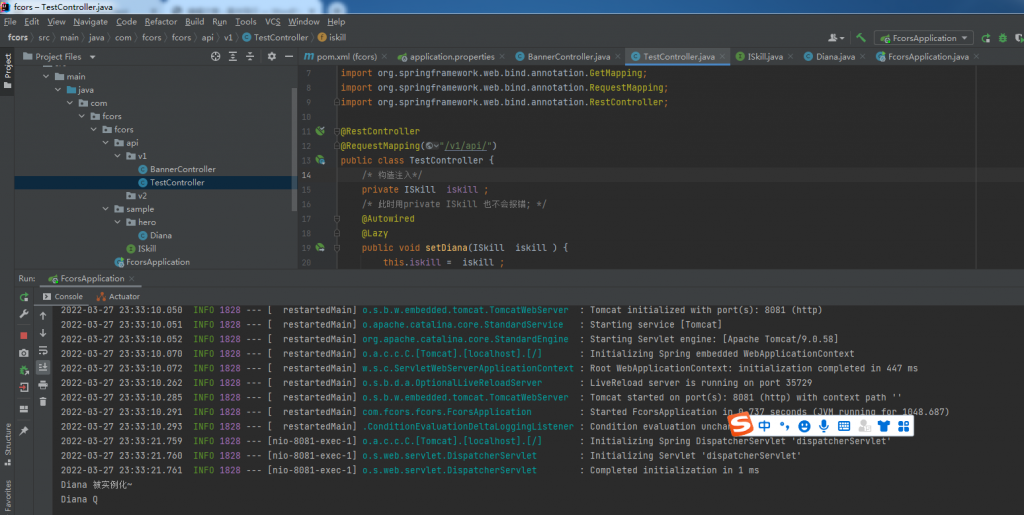Screen dimensions: 1024x515
Task: Click the Expand All icon in Project panel
Action: point(232,57)
